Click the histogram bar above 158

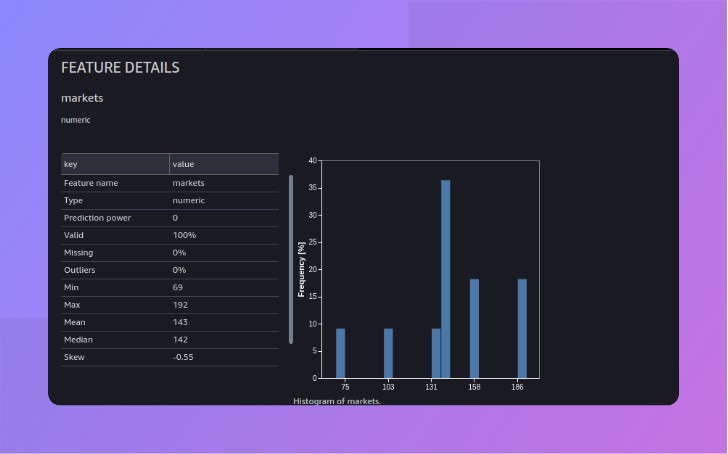click(x=474, y=329)
